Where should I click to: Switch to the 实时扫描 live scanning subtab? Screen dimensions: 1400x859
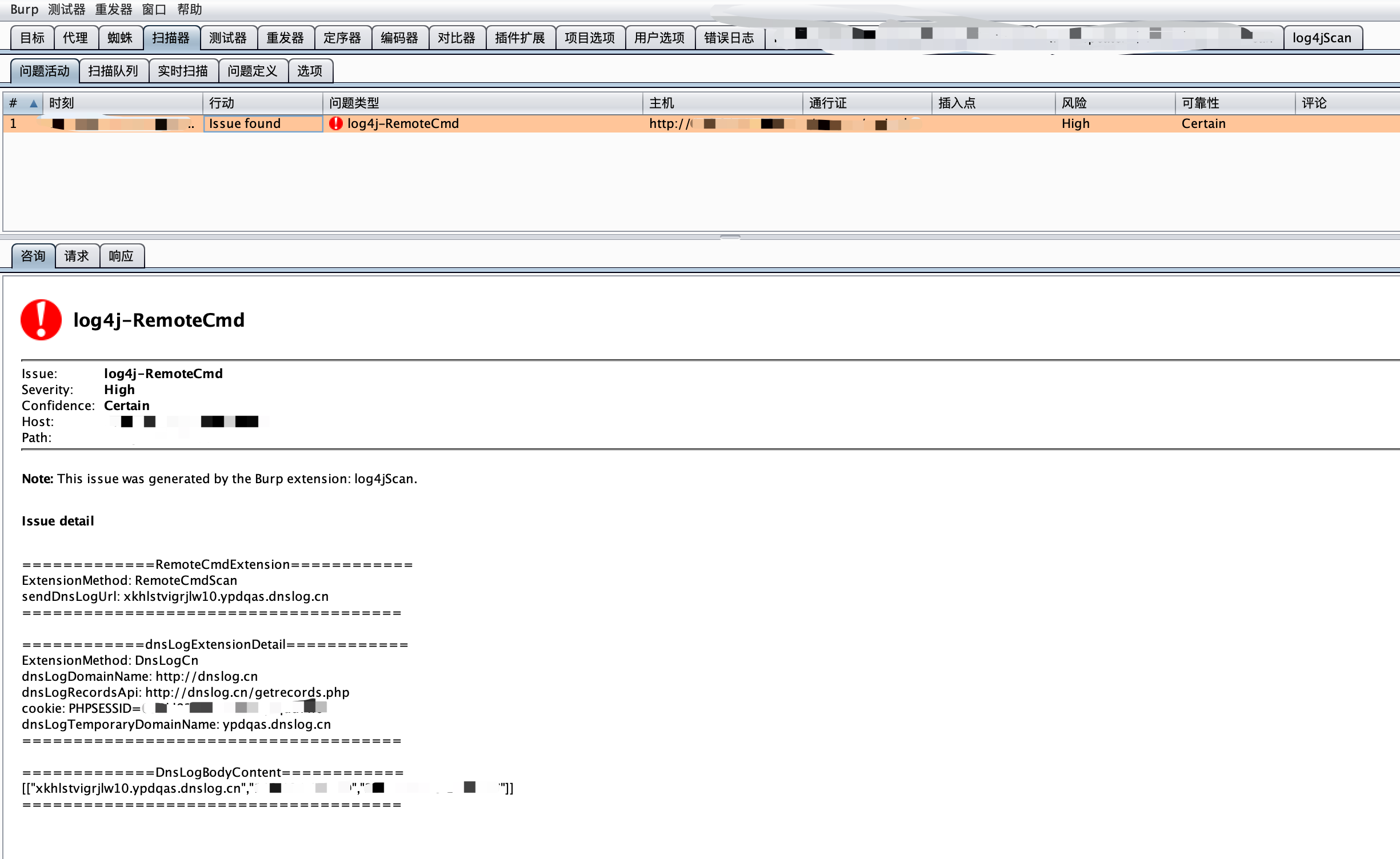pyautogui.click(x=183, y=71)
